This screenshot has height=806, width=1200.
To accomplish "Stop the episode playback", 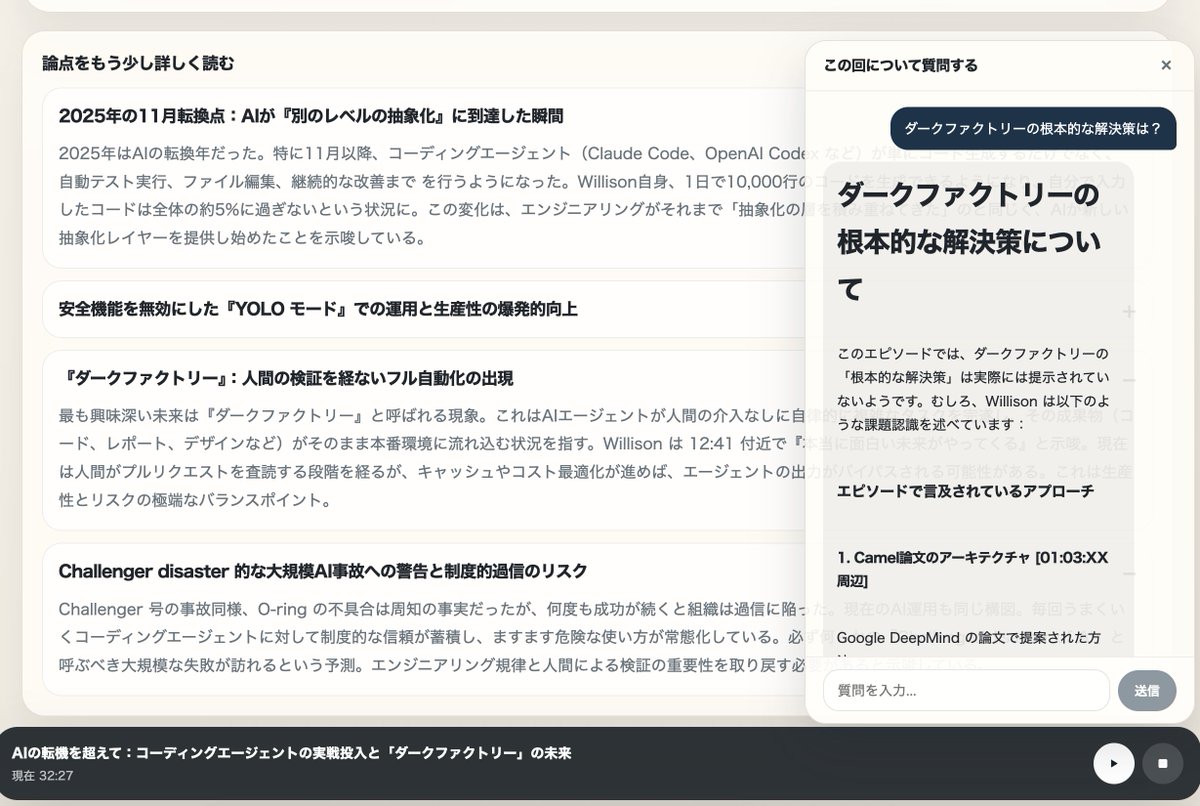I will click(1162, 763).
